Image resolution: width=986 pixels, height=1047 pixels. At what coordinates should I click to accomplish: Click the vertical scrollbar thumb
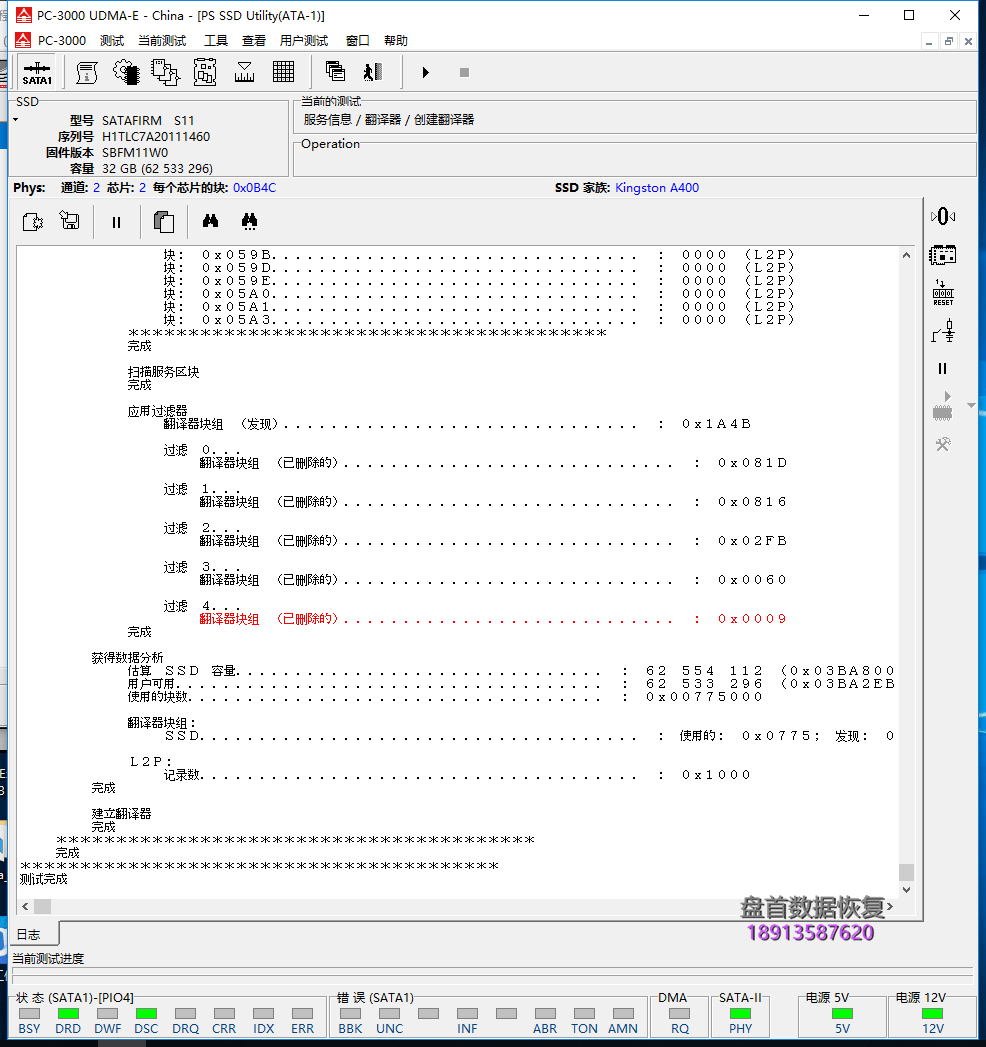[x=906, y=872]
